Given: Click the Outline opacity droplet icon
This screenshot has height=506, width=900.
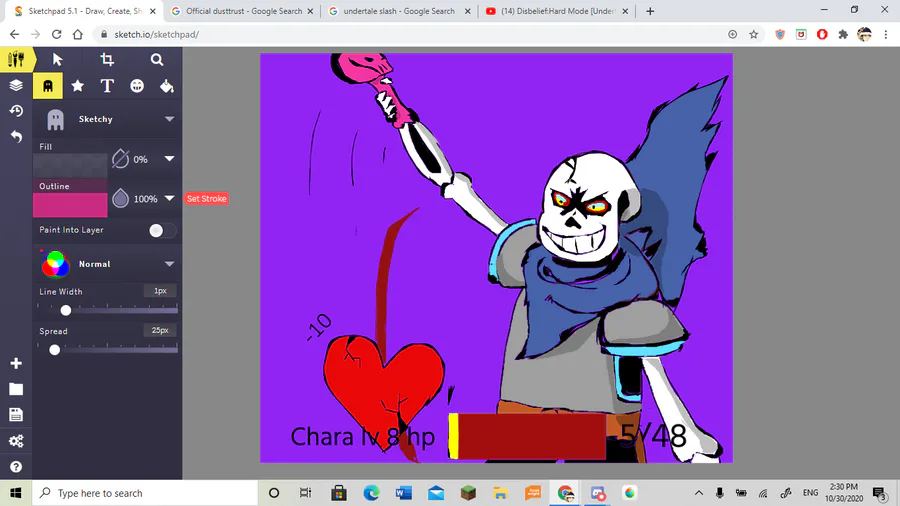Looking at the screenshot, I should (x=121, y=198).
